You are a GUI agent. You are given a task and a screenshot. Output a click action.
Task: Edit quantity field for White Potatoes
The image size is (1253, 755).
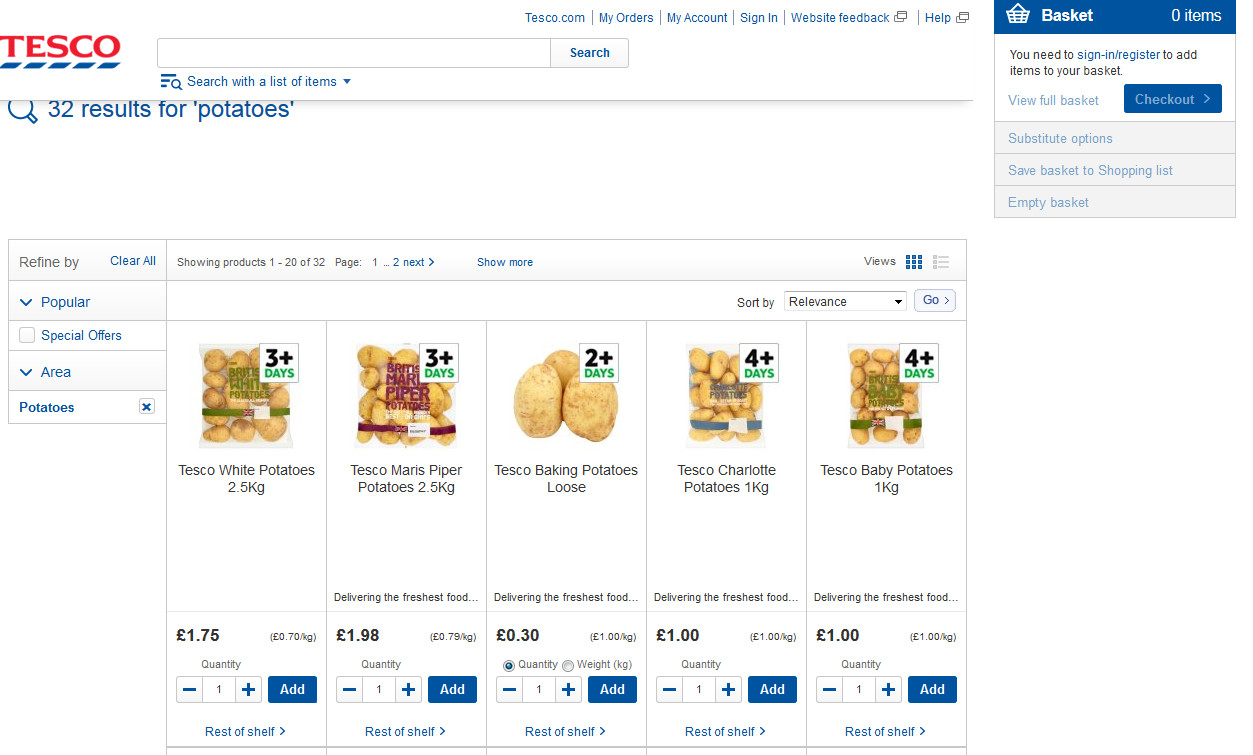[x=219, y=689]
